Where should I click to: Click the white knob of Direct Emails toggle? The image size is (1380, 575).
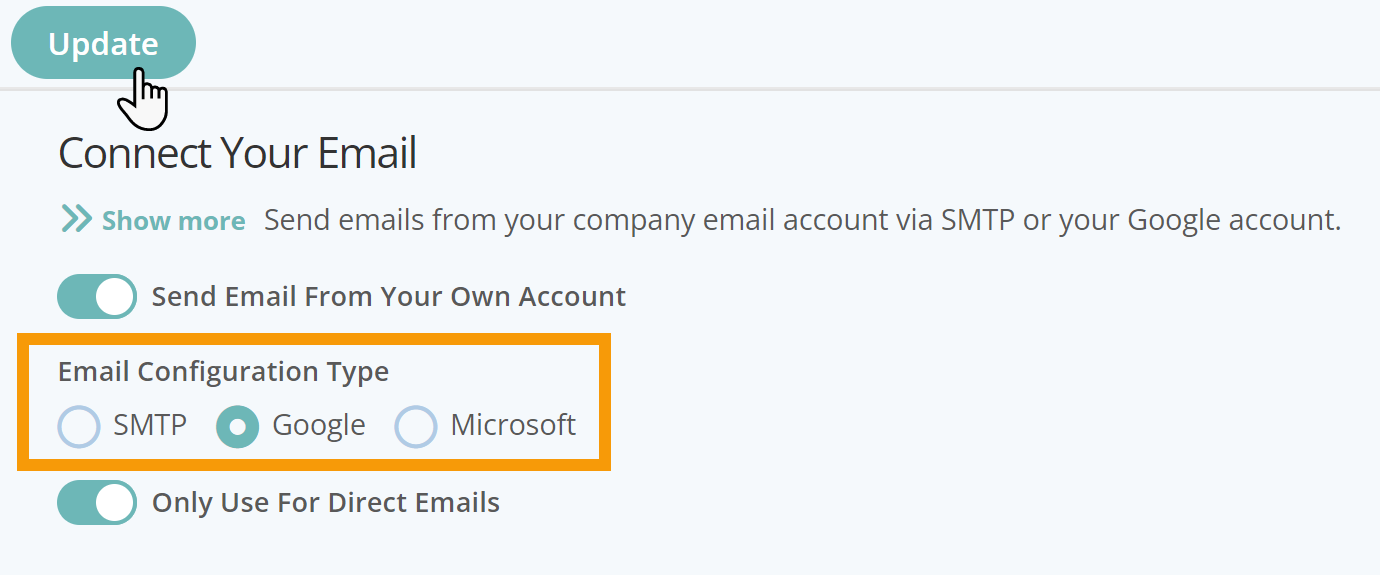tap(116, 503)
